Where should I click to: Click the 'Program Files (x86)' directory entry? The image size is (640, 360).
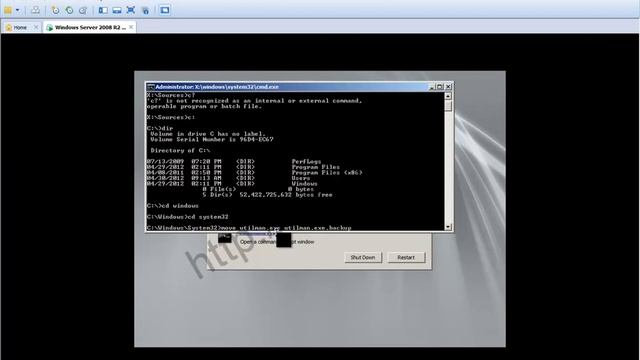pos(327,173)
